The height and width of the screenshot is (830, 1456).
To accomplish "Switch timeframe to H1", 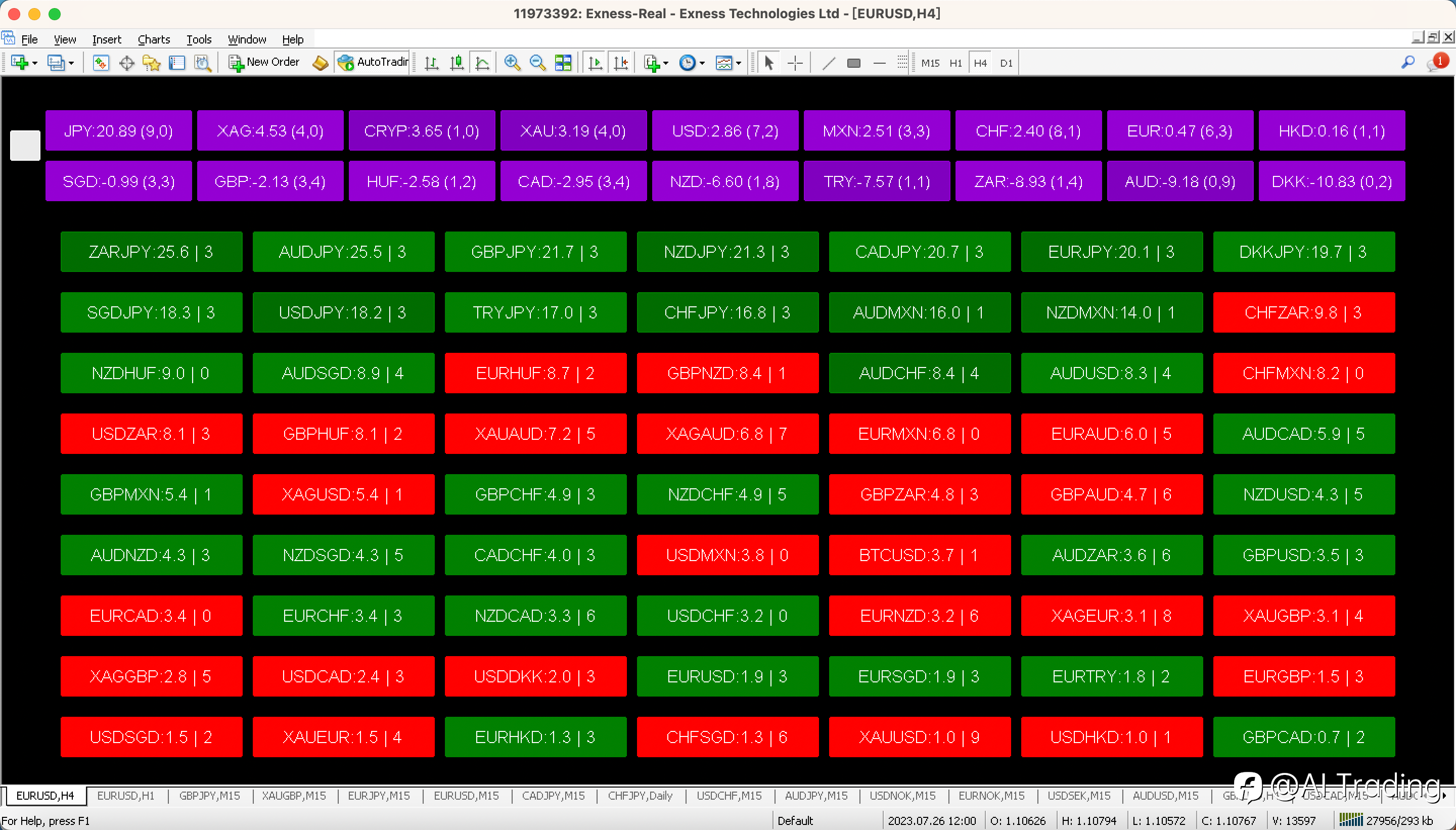I will 956,63.
